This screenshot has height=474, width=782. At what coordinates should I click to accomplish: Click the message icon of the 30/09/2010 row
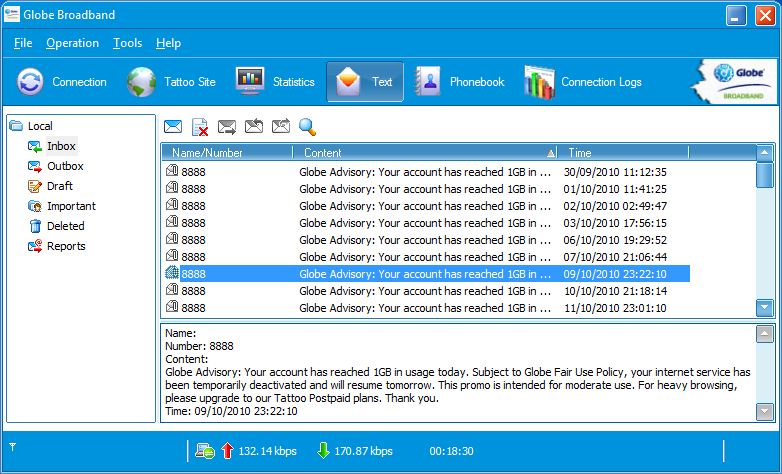pos(172,171)
